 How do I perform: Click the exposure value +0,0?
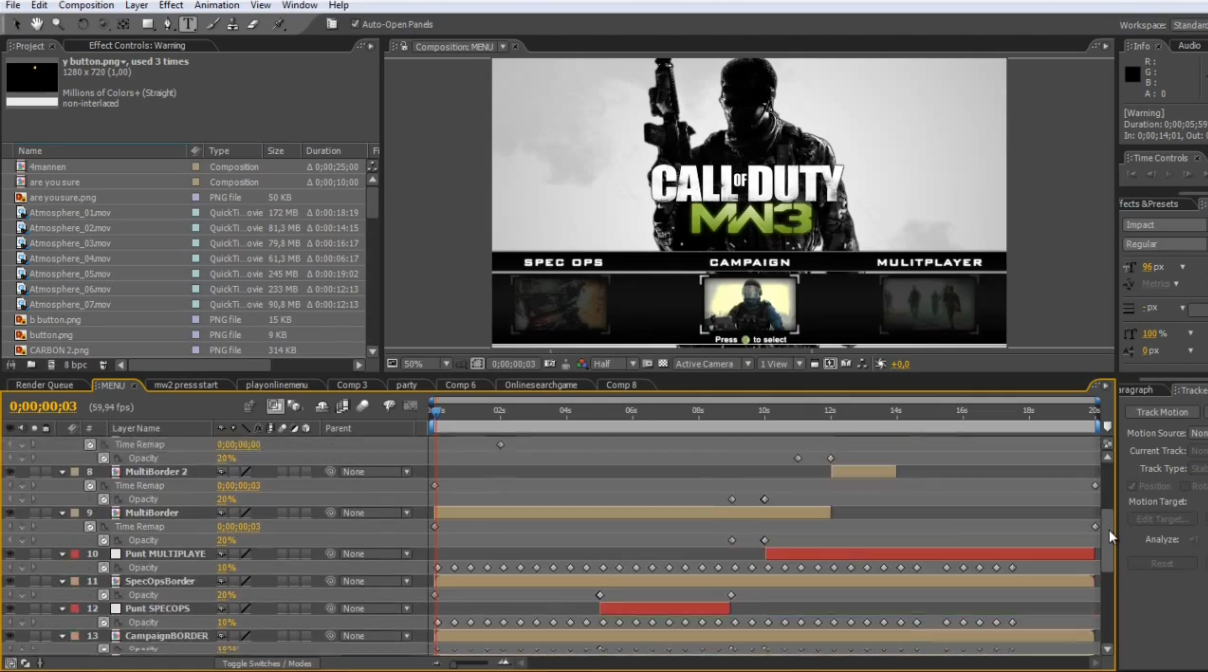pos(900,364)
